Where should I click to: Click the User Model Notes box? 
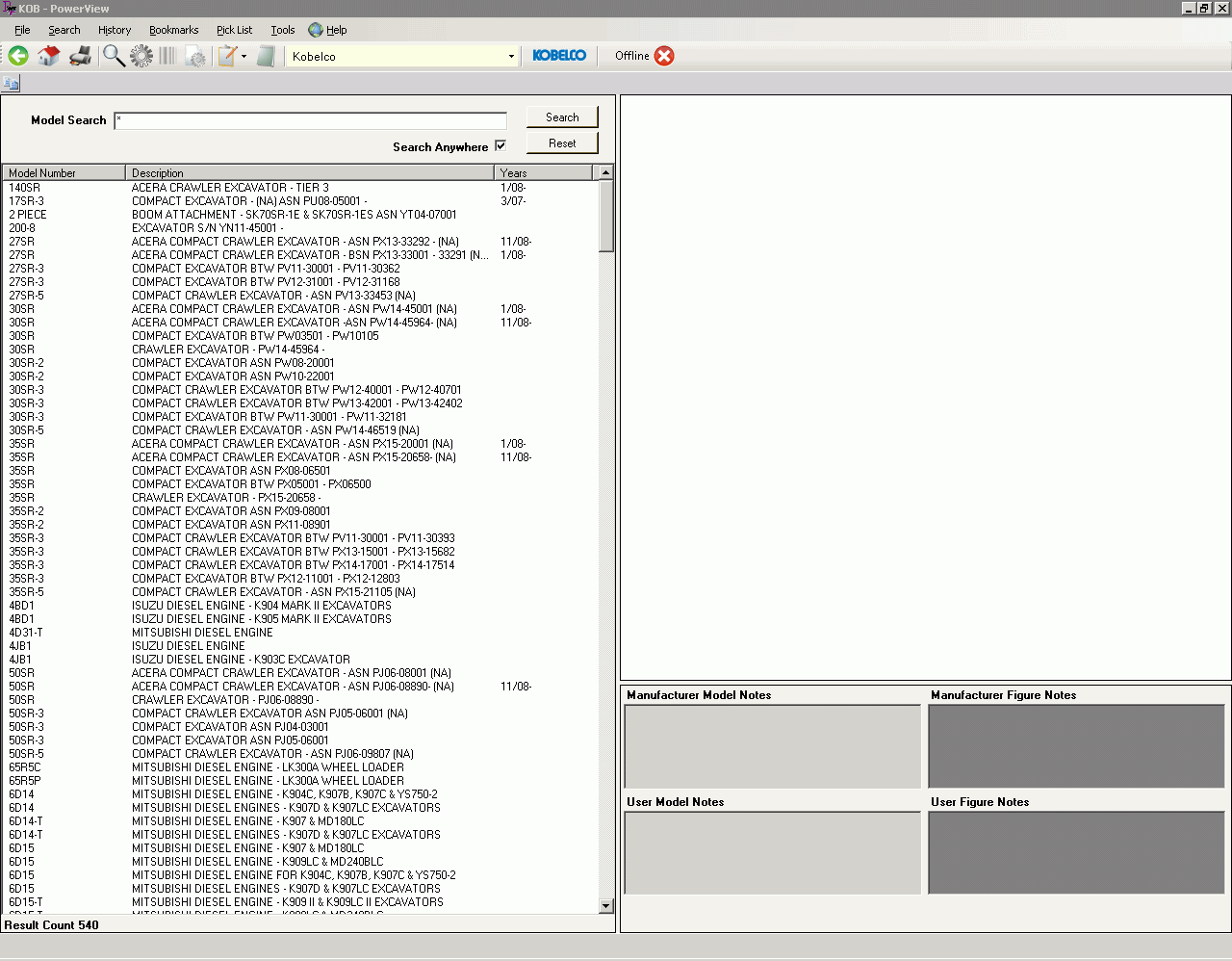[772, 853]
